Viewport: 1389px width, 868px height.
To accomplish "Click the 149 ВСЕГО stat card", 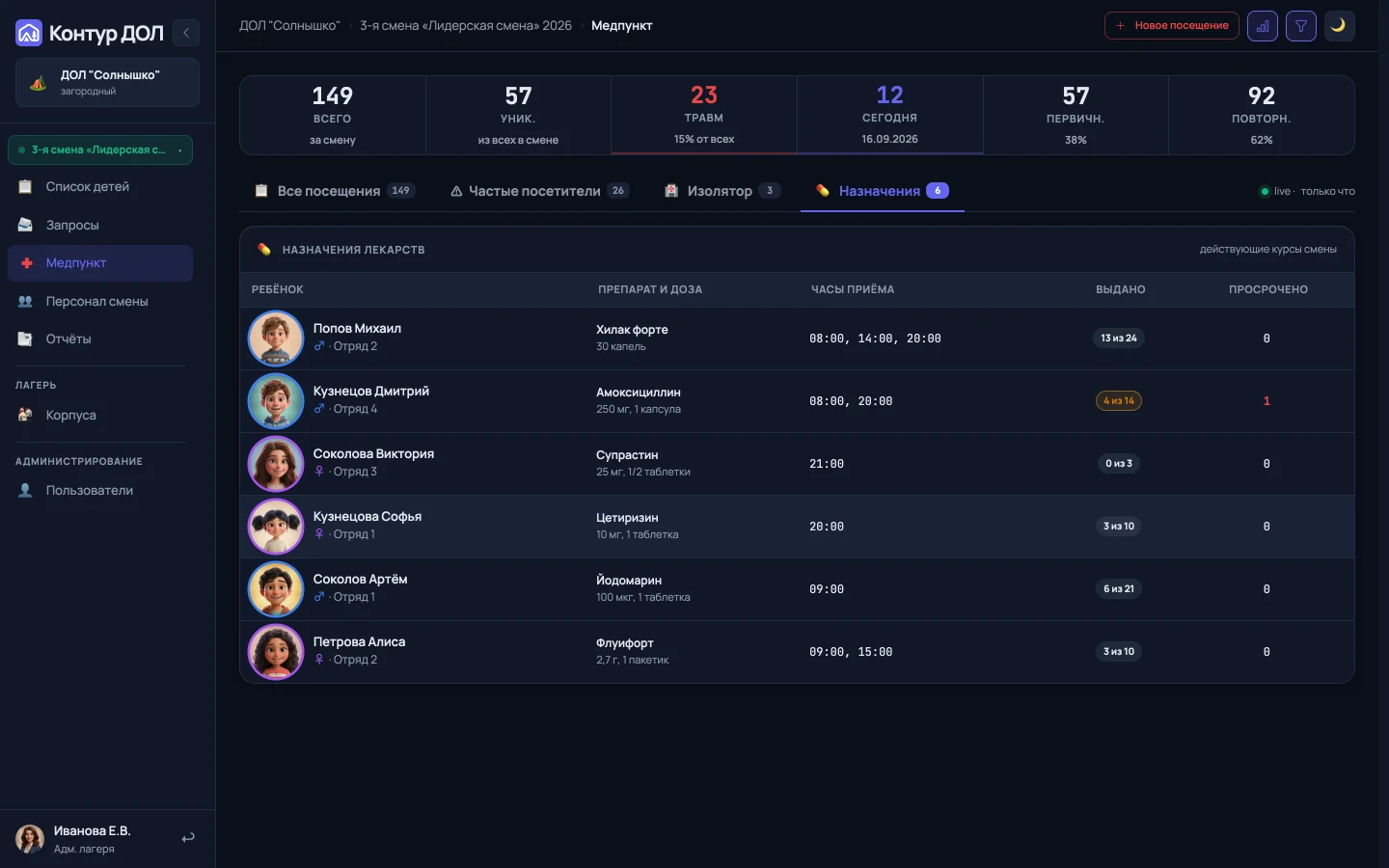I will pyautogui.click(x=333, y=116).
